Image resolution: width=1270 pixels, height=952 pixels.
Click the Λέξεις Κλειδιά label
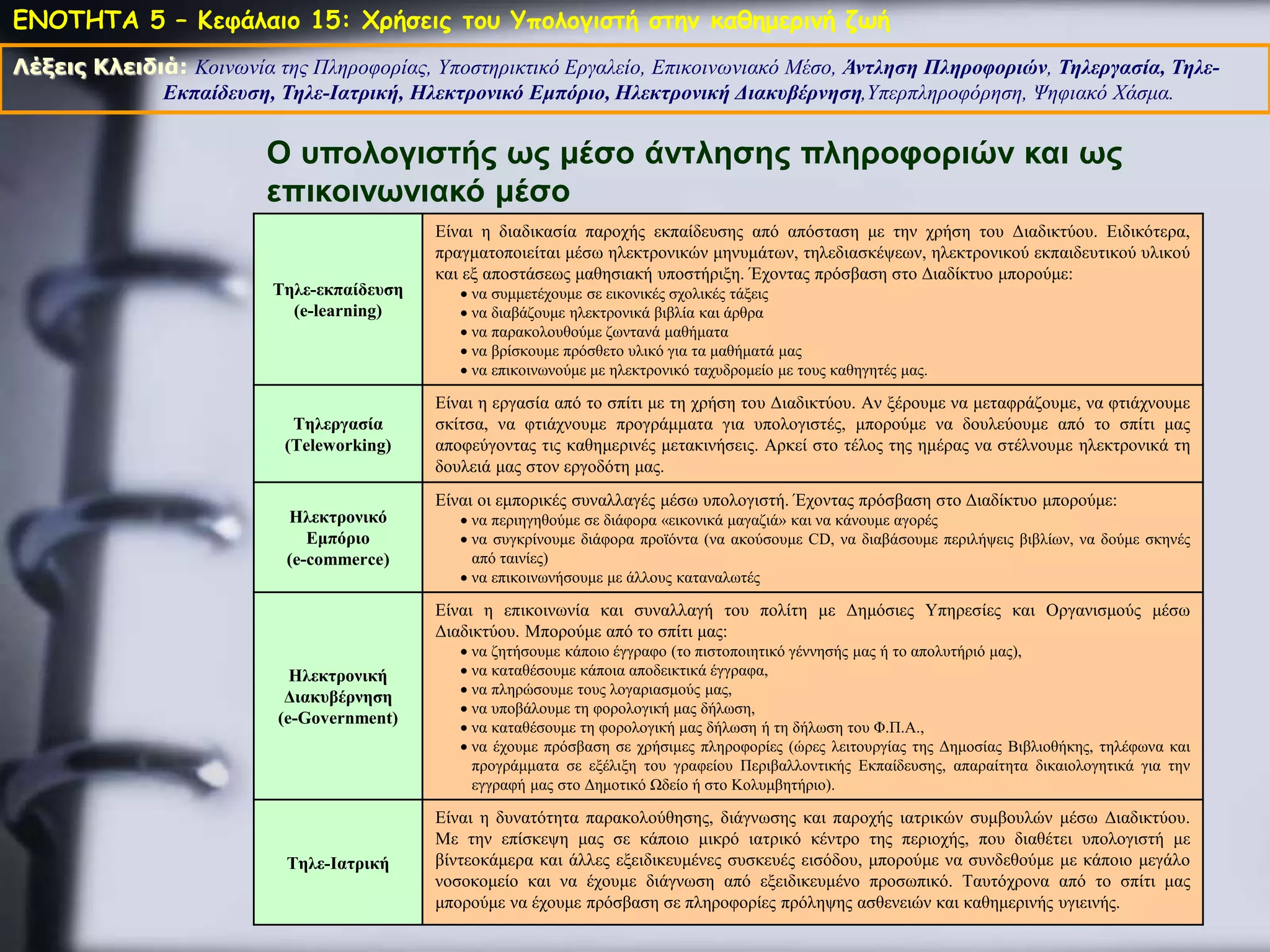click(x=99, y=67)
